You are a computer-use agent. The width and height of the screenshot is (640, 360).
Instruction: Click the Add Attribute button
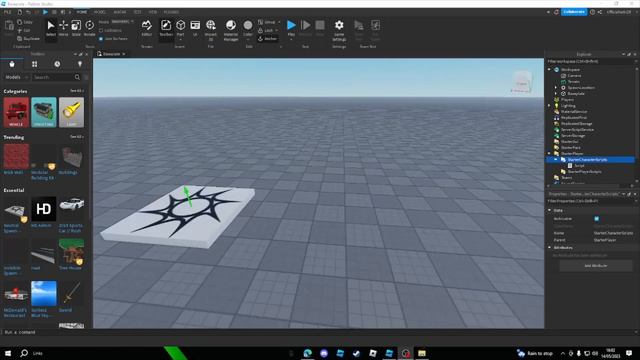pyautogui.click(x=596, y=266)
